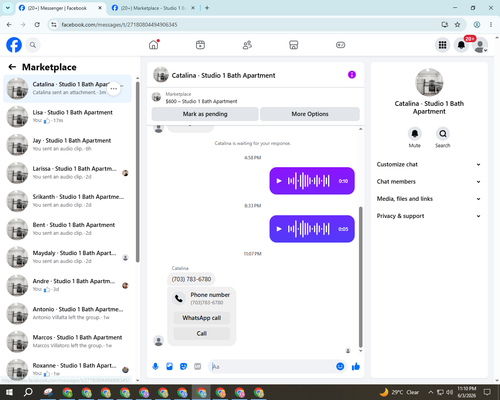The height and width of the screenshot is (400, 500).
Task: Open the Facebook search magnifier
Action: click(x=33, y=45)
